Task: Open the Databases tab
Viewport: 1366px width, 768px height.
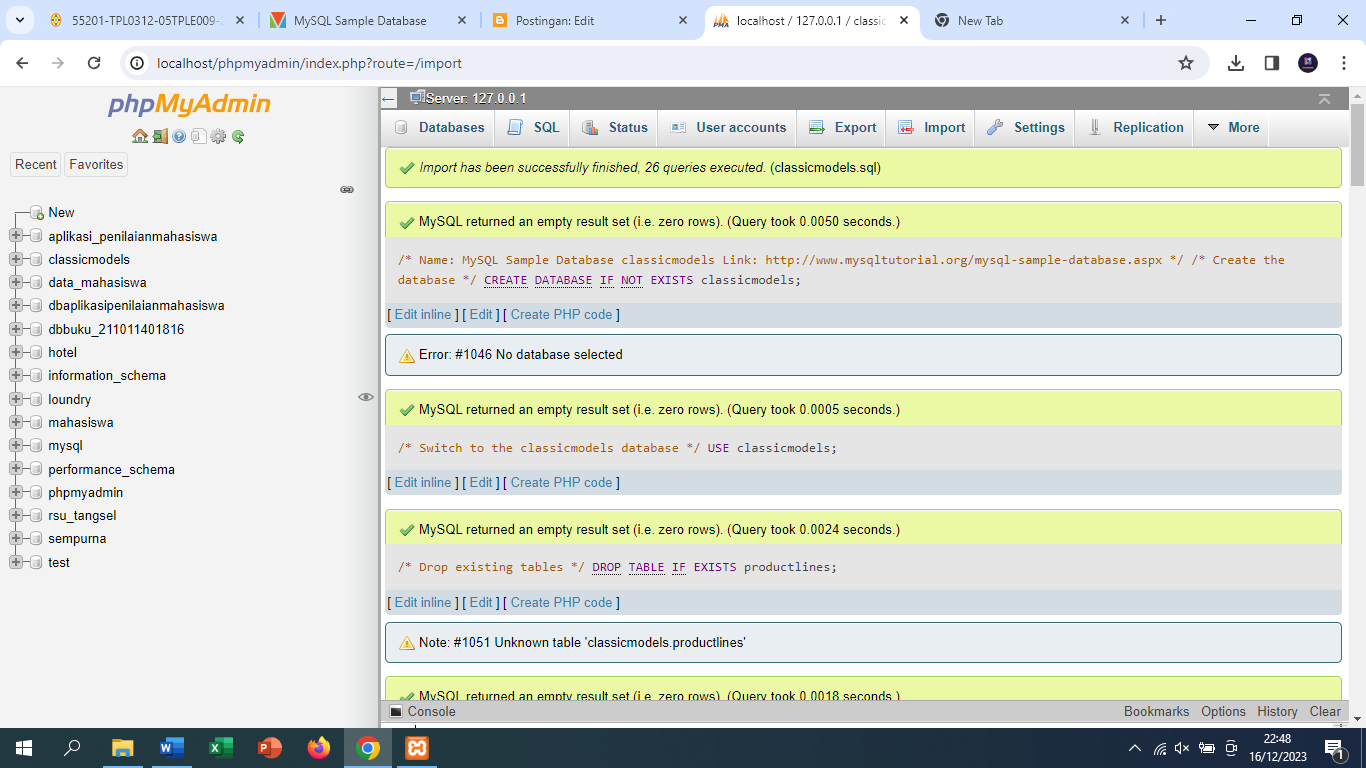Action: click(x=439, y=127)
